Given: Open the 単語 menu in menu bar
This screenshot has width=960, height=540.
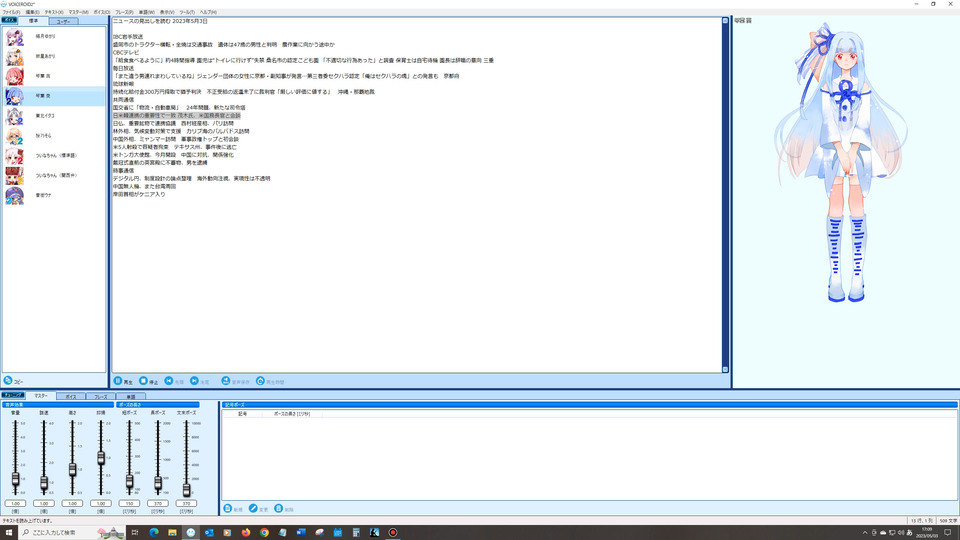Looking at the screenshot, I should tap(146, 12).
